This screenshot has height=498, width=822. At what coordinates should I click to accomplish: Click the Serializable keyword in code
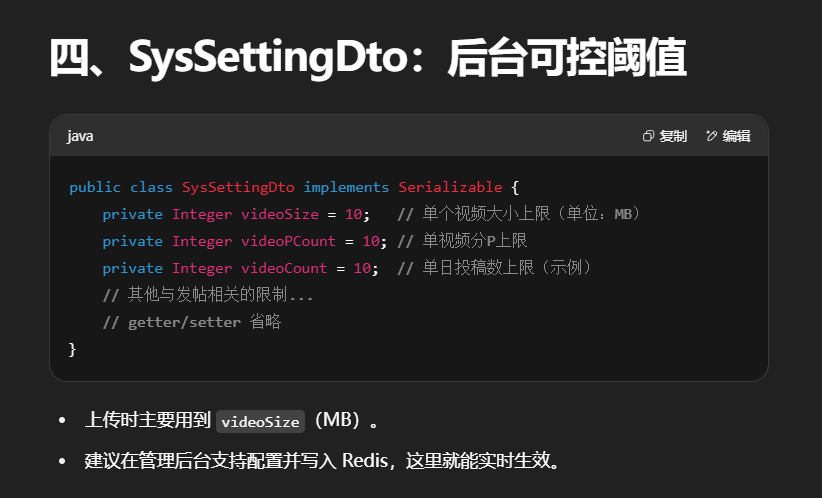pyautogui.click(x=448, y=187)
